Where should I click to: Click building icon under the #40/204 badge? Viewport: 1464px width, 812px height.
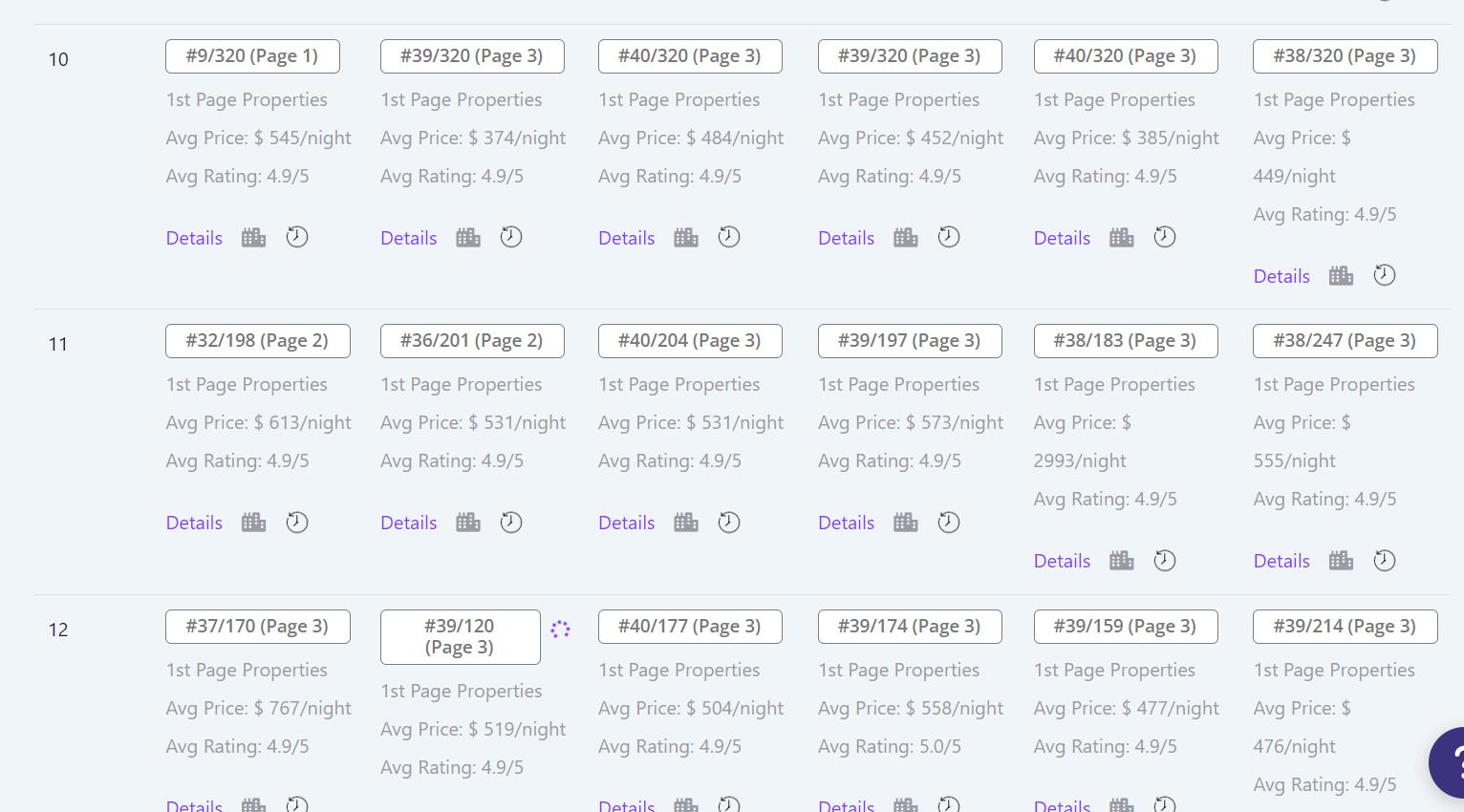[686, 522]
